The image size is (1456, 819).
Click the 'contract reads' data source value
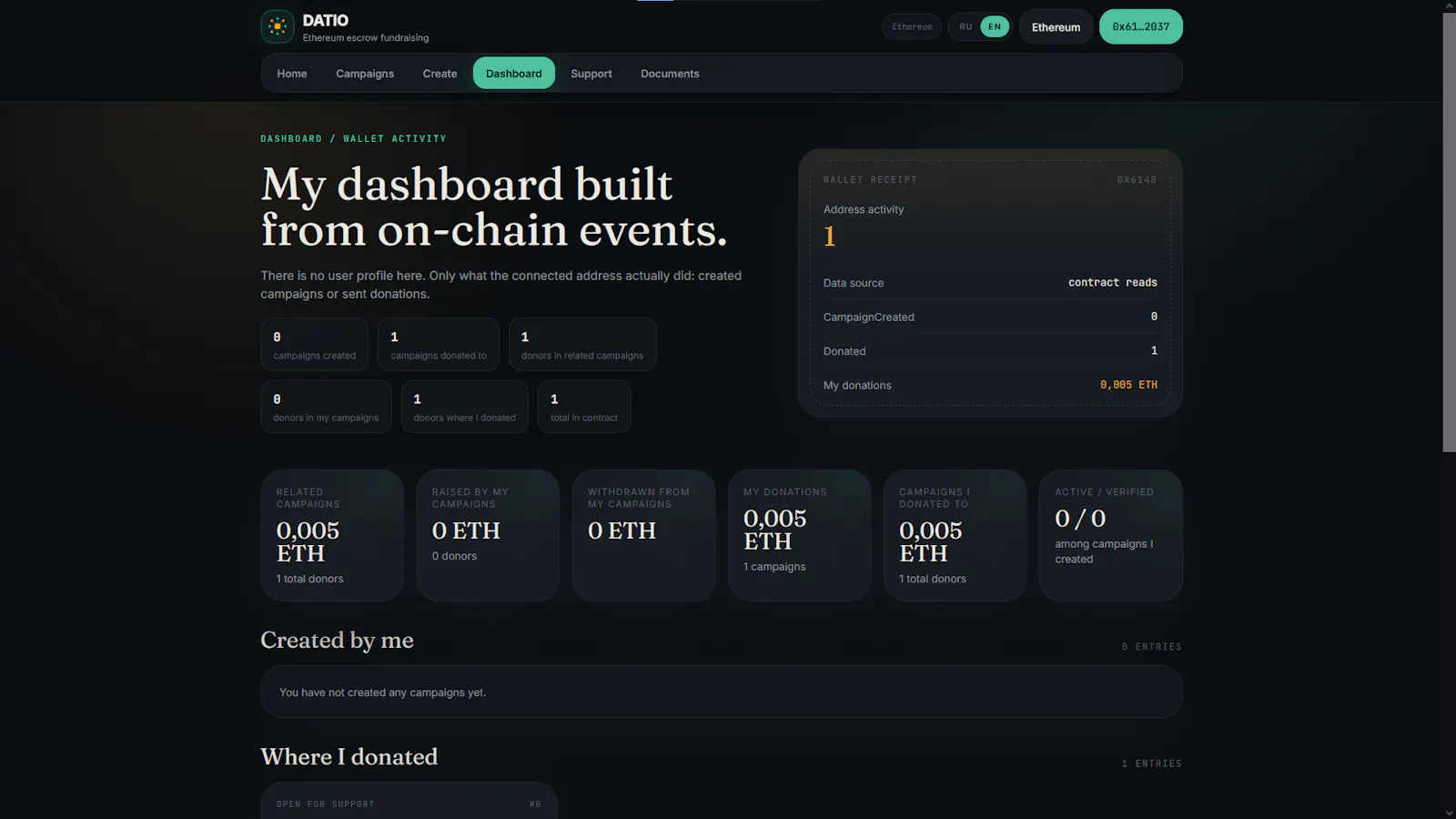click(1112, 283)
